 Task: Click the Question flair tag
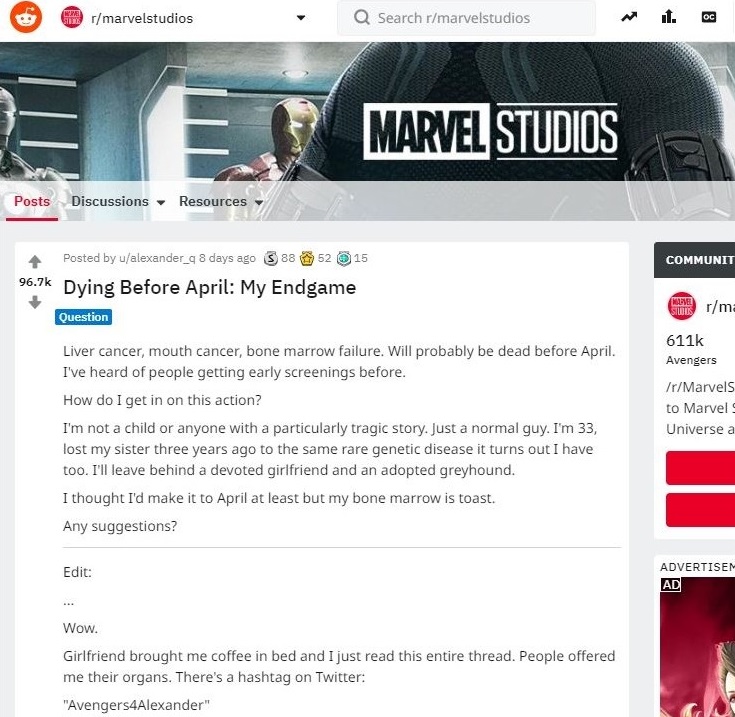point(84,317)
